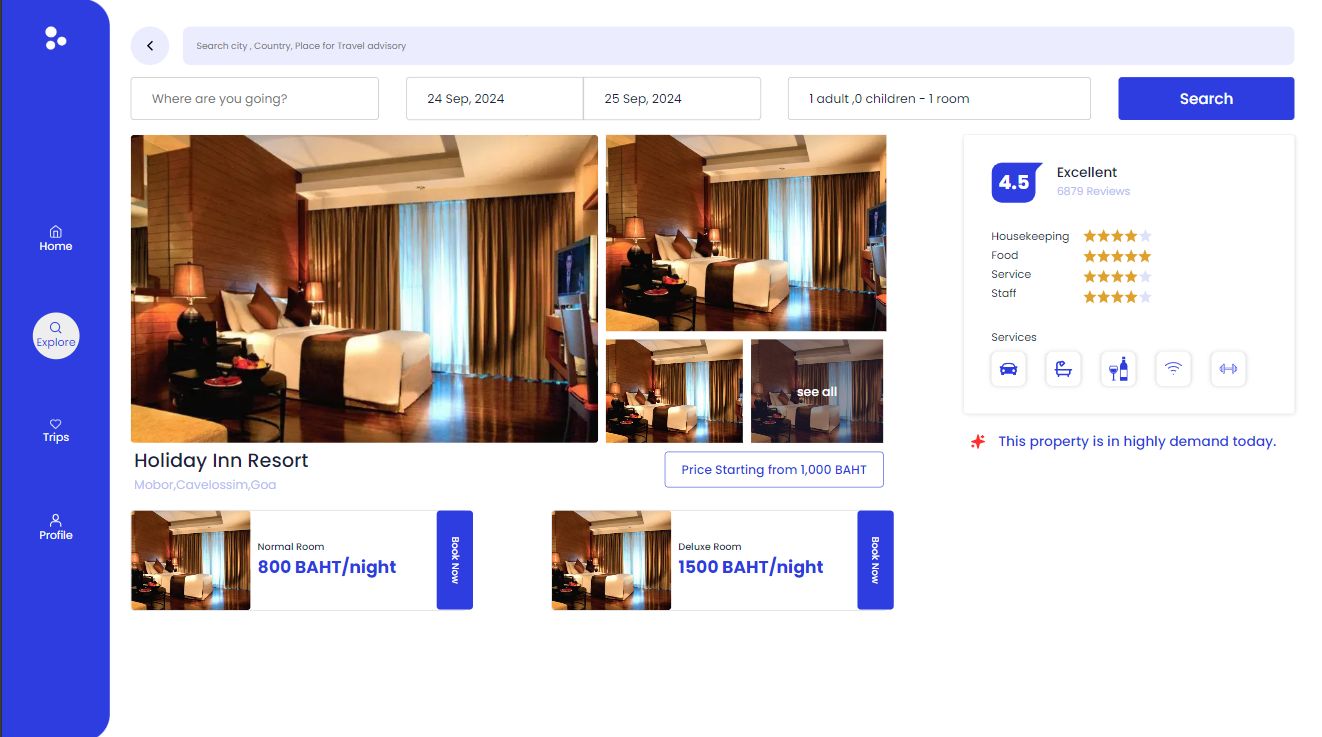Open the 25 Sep, 2024 check-out date

tap(671, 99)
